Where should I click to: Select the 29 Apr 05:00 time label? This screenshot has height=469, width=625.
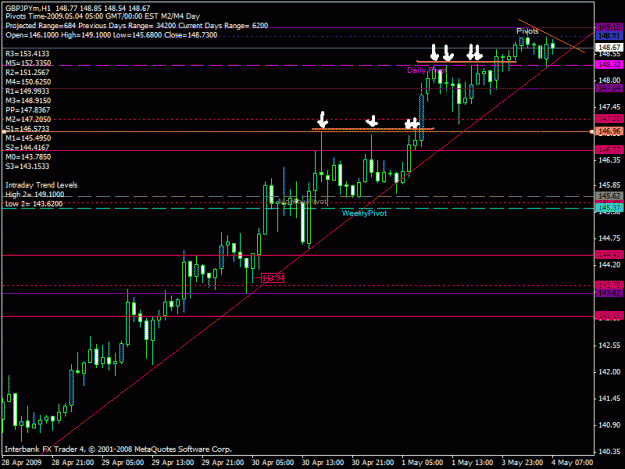pos(122,463)
